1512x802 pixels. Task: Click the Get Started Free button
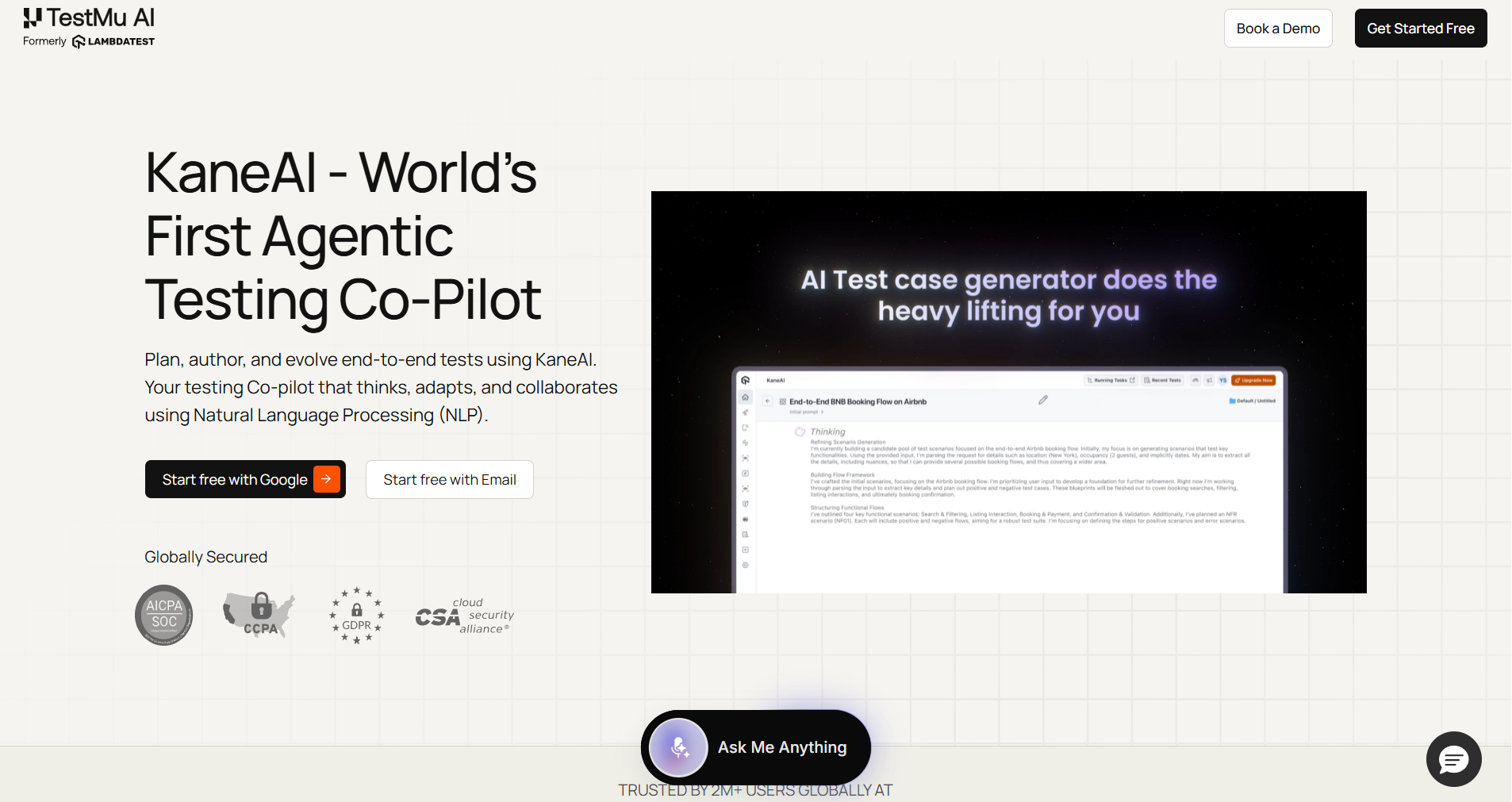(x=1421, y=29)
